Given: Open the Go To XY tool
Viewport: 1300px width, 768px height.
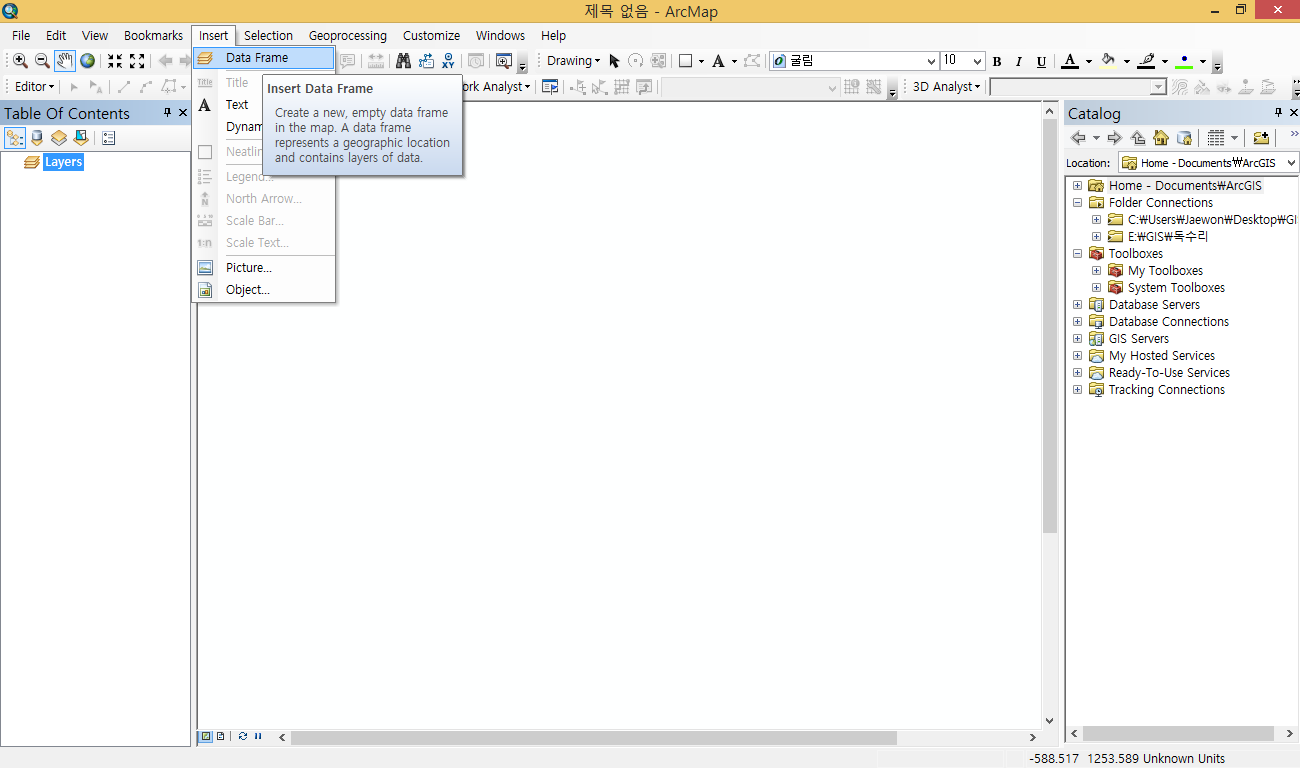Looking at the screenshot, I should point(448,61).
